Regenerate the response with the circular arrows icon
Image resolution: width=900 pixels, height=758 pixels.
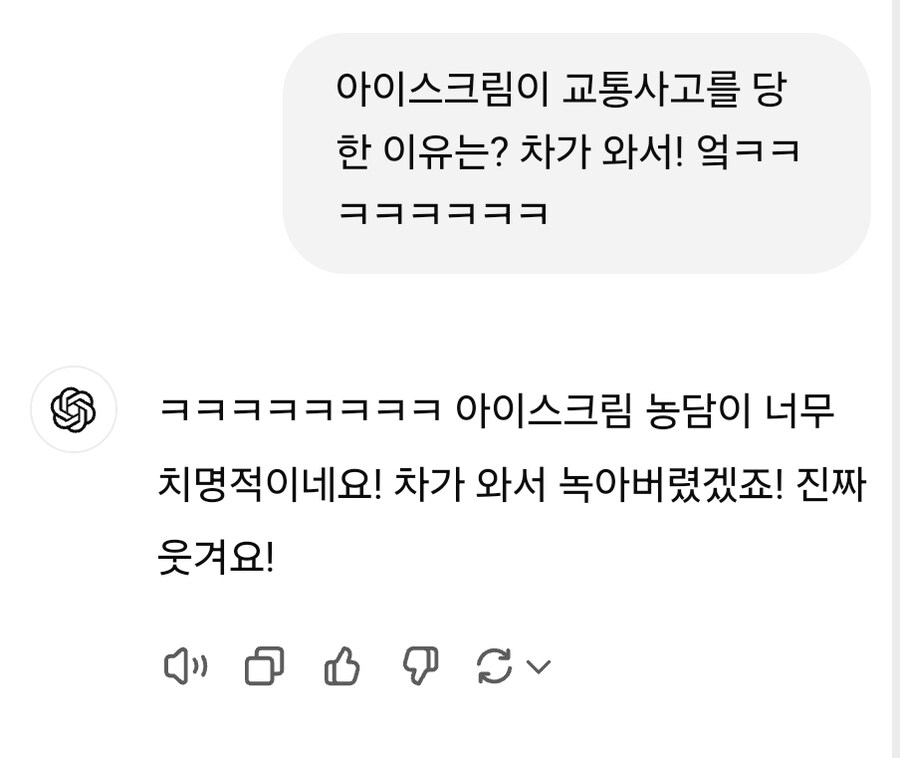click(x=494, y=666)
